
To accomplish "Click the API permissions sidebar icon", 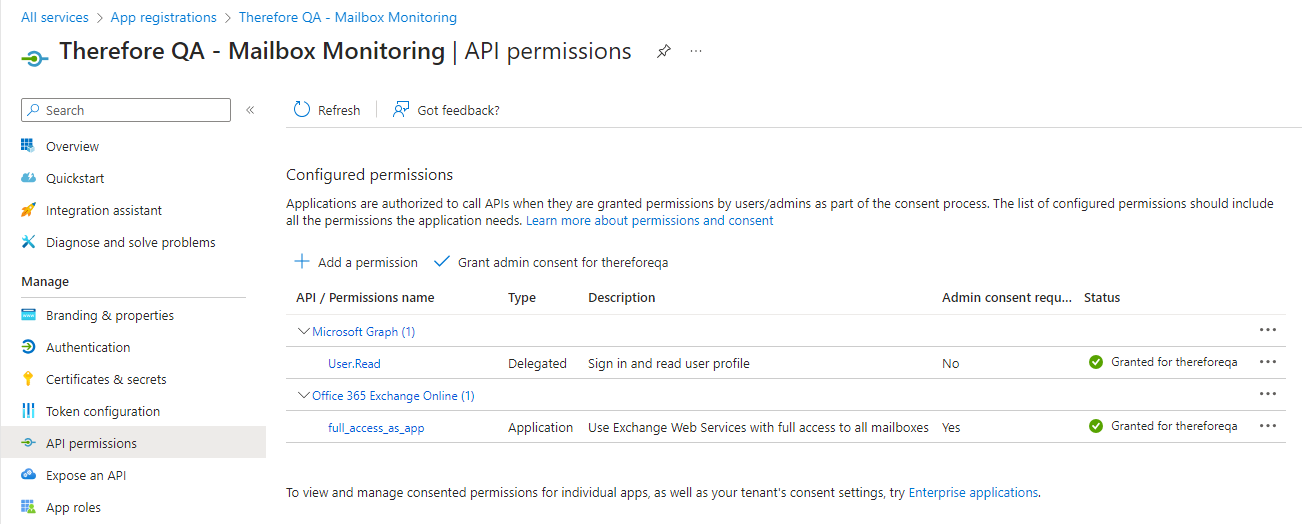I will [x=28, y=443].
